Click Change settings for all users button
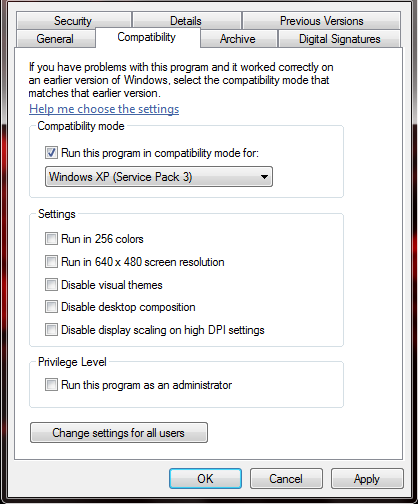The image size is (418, 504). (119, 433)
